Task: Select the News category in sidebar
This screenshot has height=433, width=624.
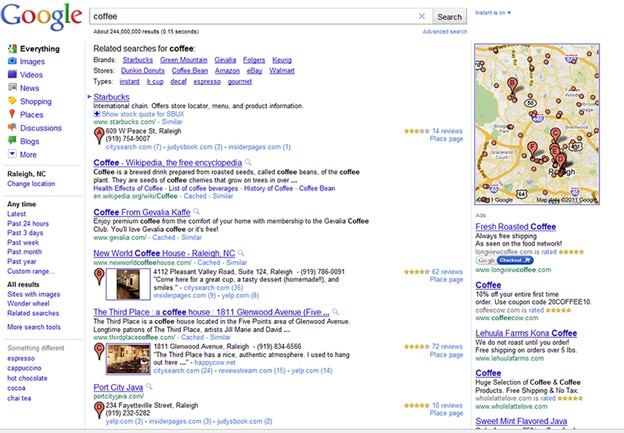Action: click(29, 88)
